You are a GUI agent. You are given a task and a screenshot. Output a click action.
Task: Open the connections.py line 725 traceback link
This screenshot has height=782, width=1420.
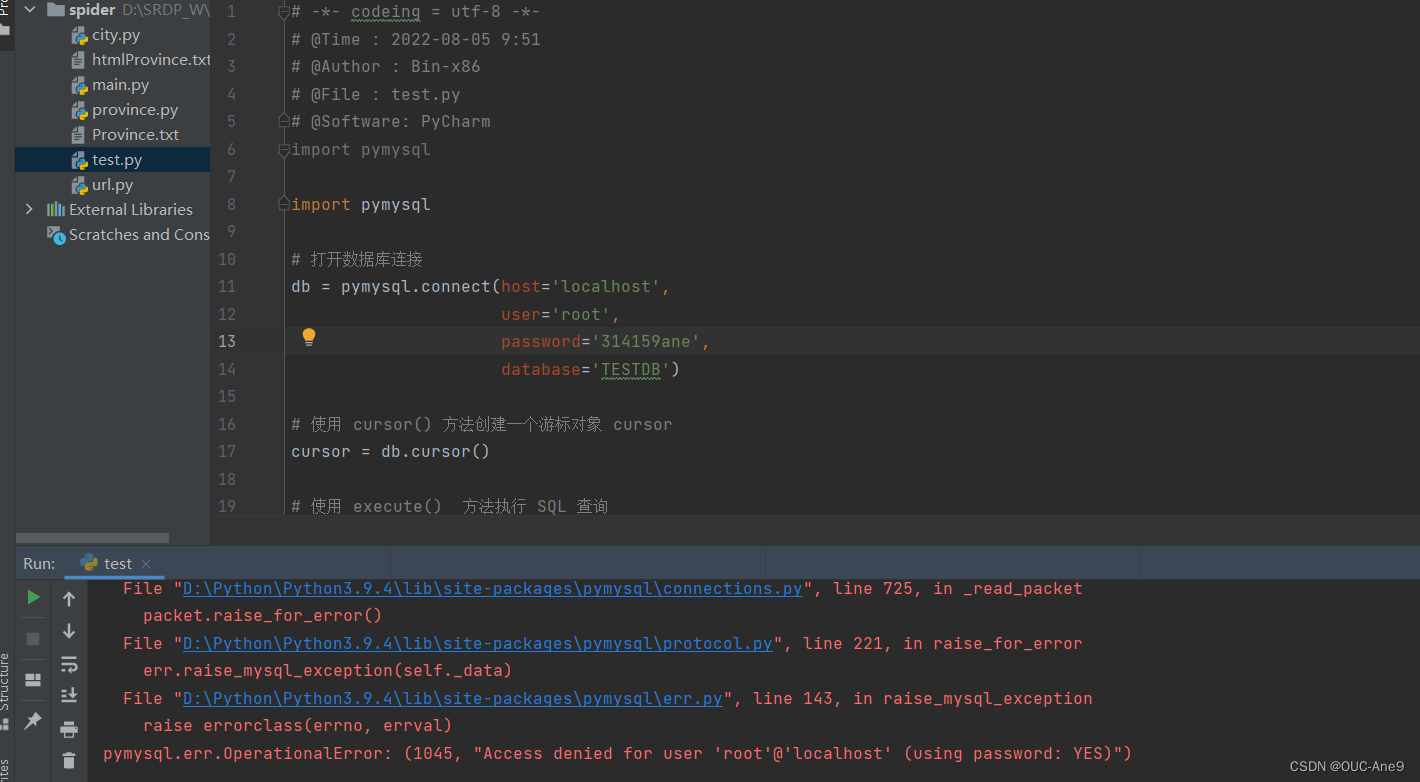(493, 588)
